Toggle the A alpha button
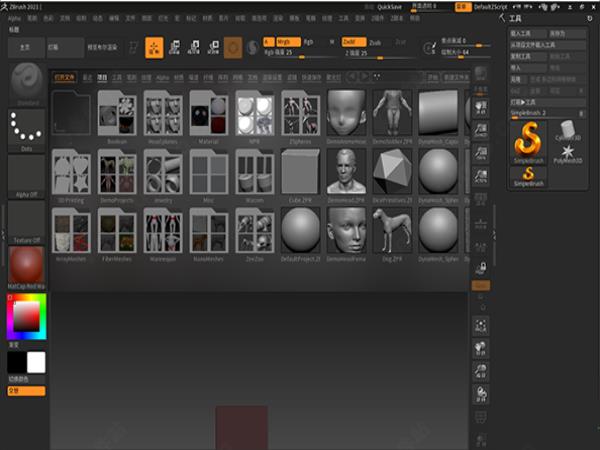This screenshot has width=600, height=450. coord(269,42)
